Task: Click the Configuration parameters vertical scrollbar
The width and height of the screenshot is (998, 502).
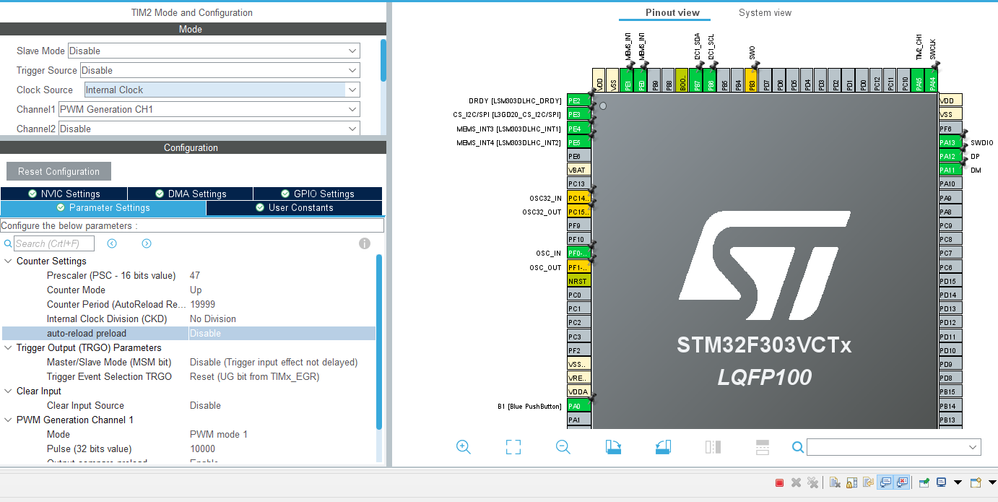Action: [379, 342]
